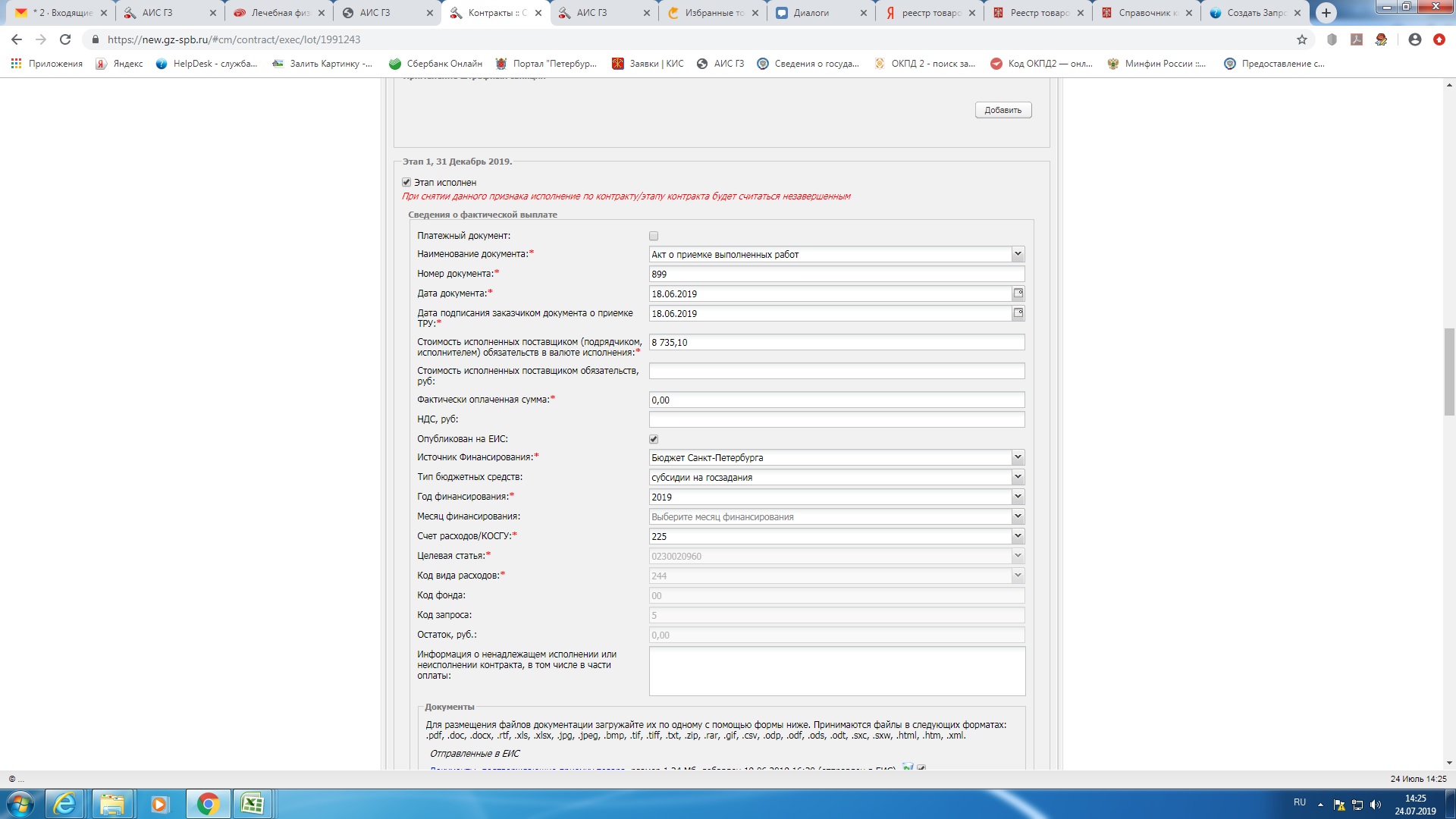The width and height of the screenshot is (1456, 819).
Task: Click the Приложения apps grid icon
Action: (16, 64)
